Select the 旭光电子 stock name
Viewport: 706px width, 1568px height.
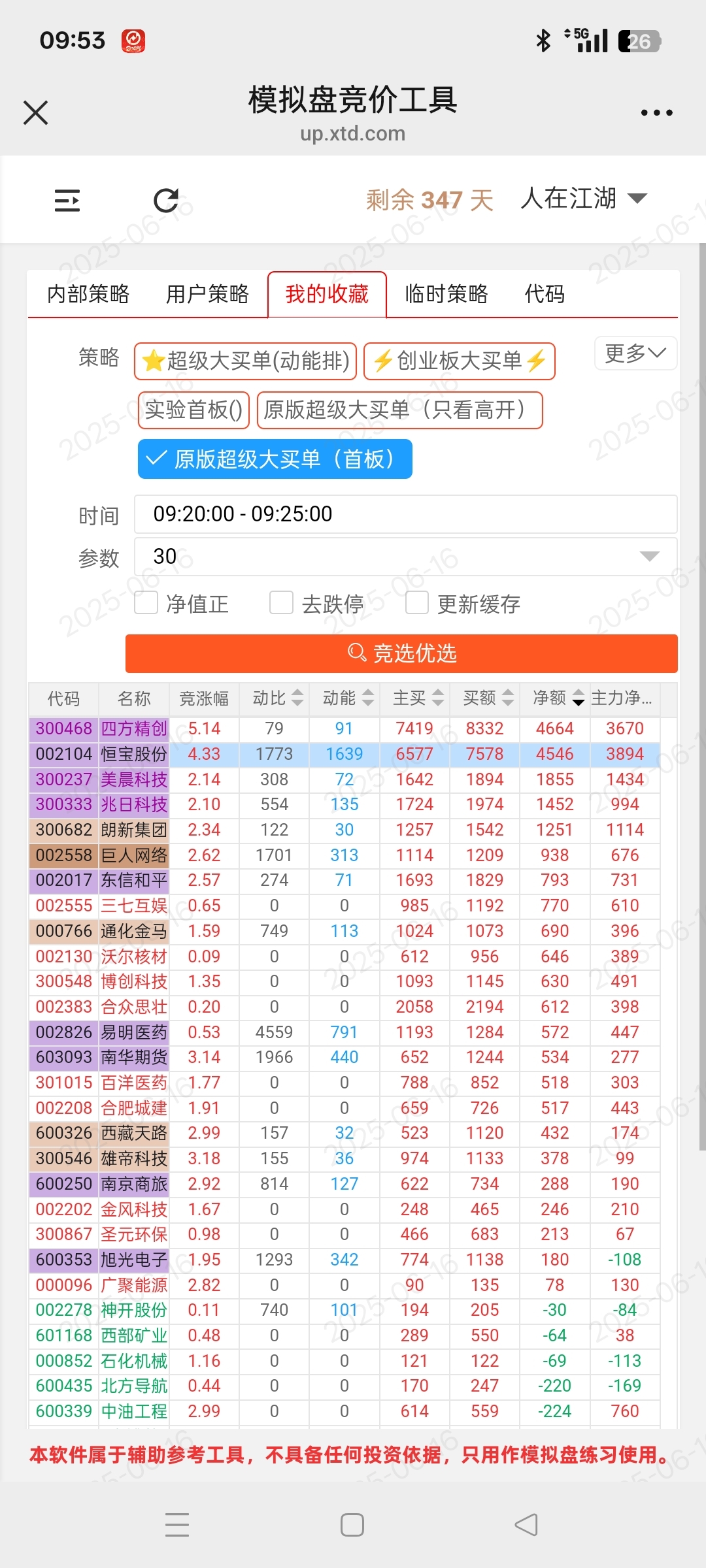[x=134, y=1260]
